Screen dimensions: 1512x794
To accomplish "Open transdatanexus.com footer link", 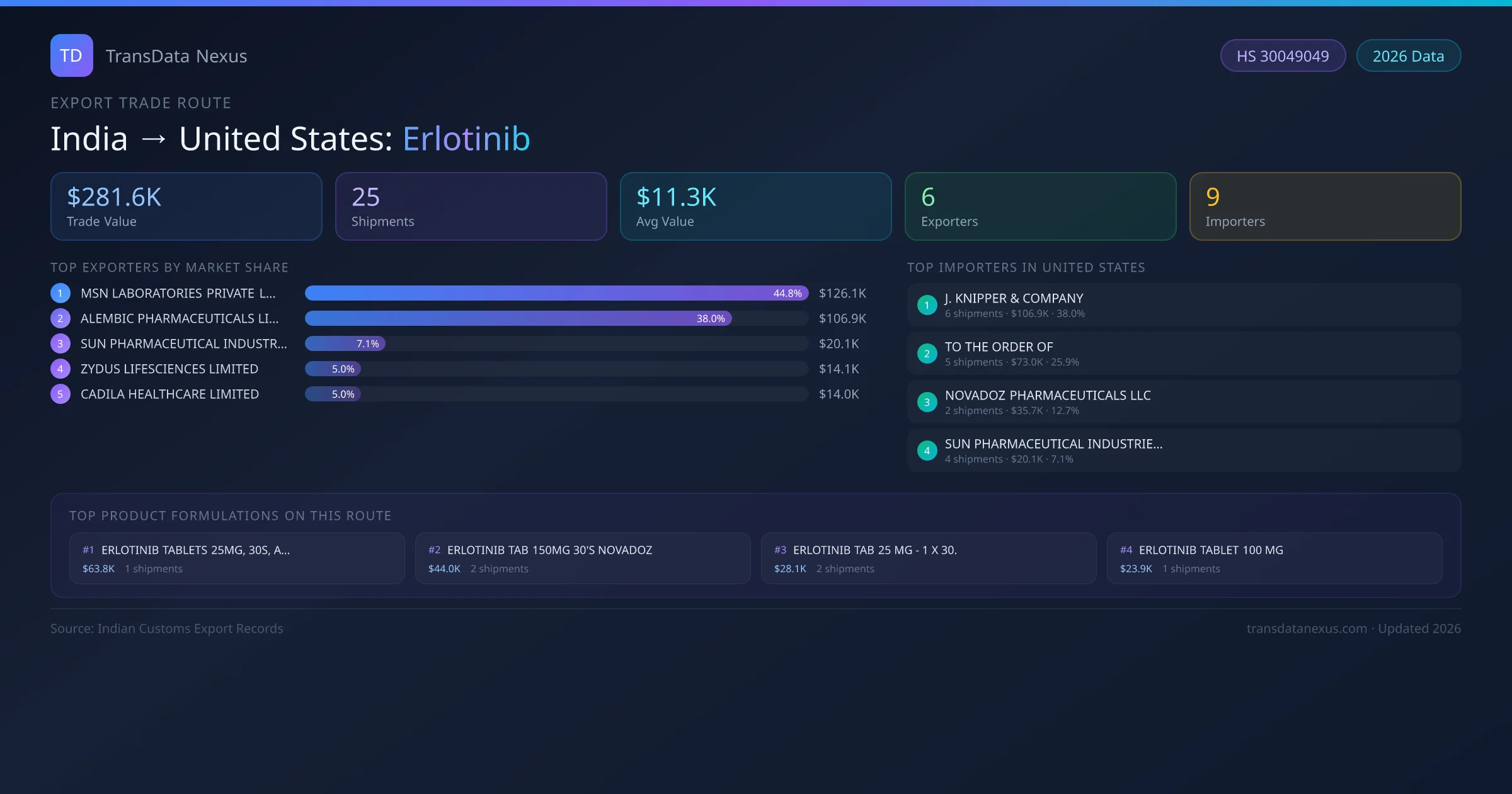I will [1307, 628].
